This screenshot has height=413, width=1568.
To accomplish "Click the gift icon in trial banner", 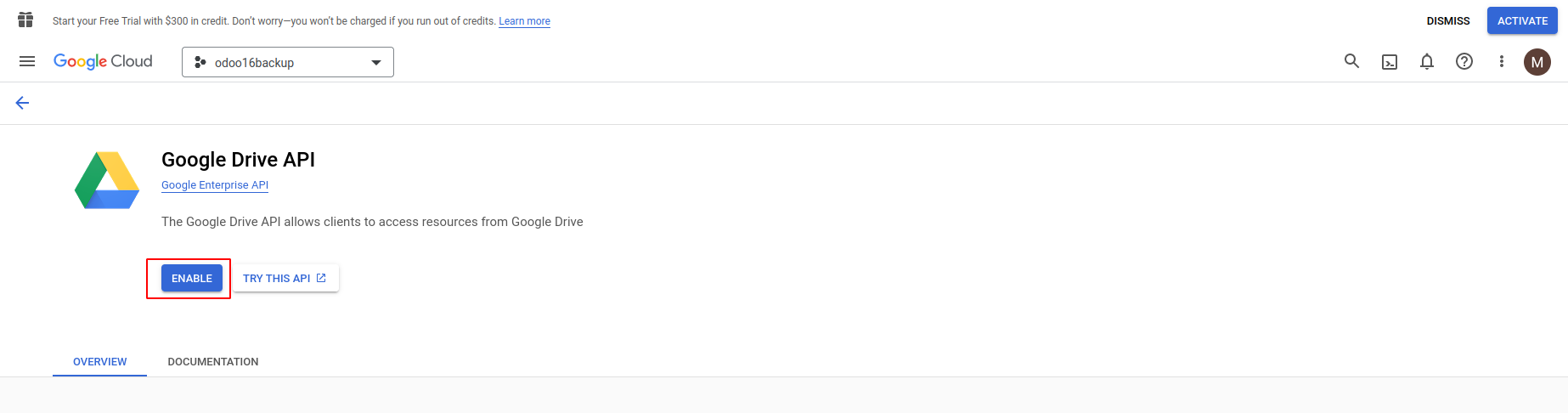I will pos(25,20).
